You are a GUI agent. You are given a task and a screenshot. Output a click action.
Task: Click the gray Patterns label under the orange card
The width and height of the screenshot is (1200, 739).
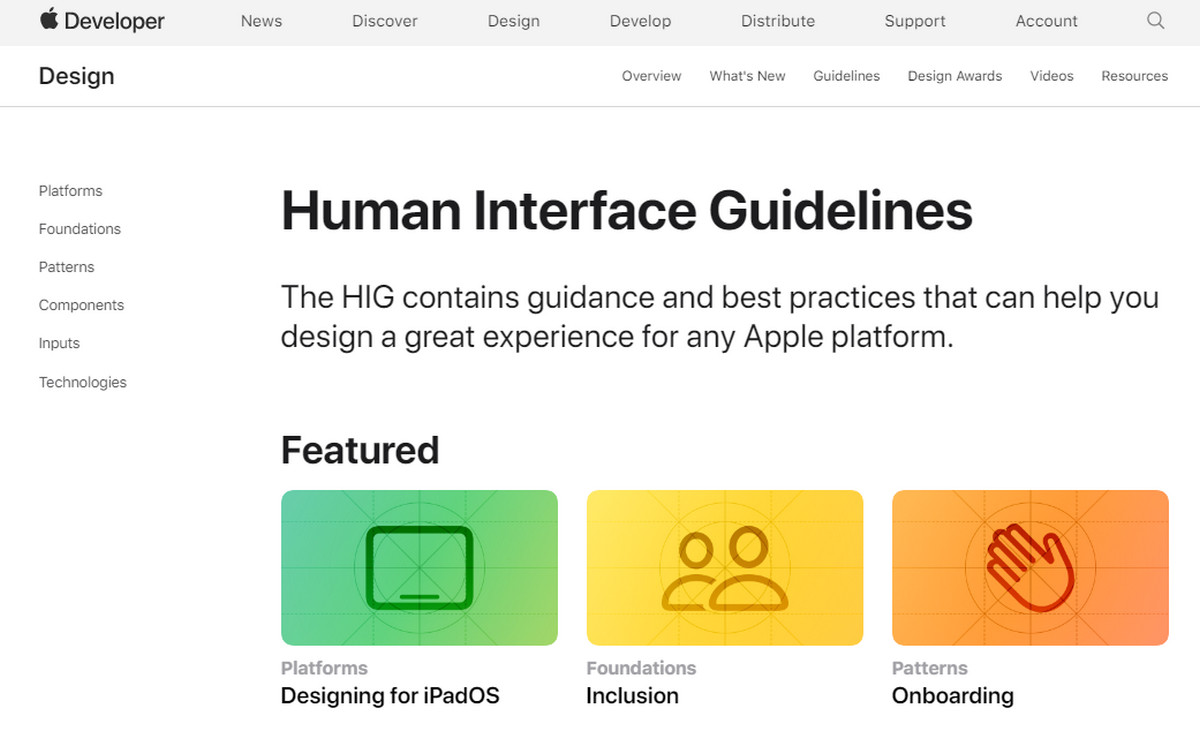click(x=930, y=668)
